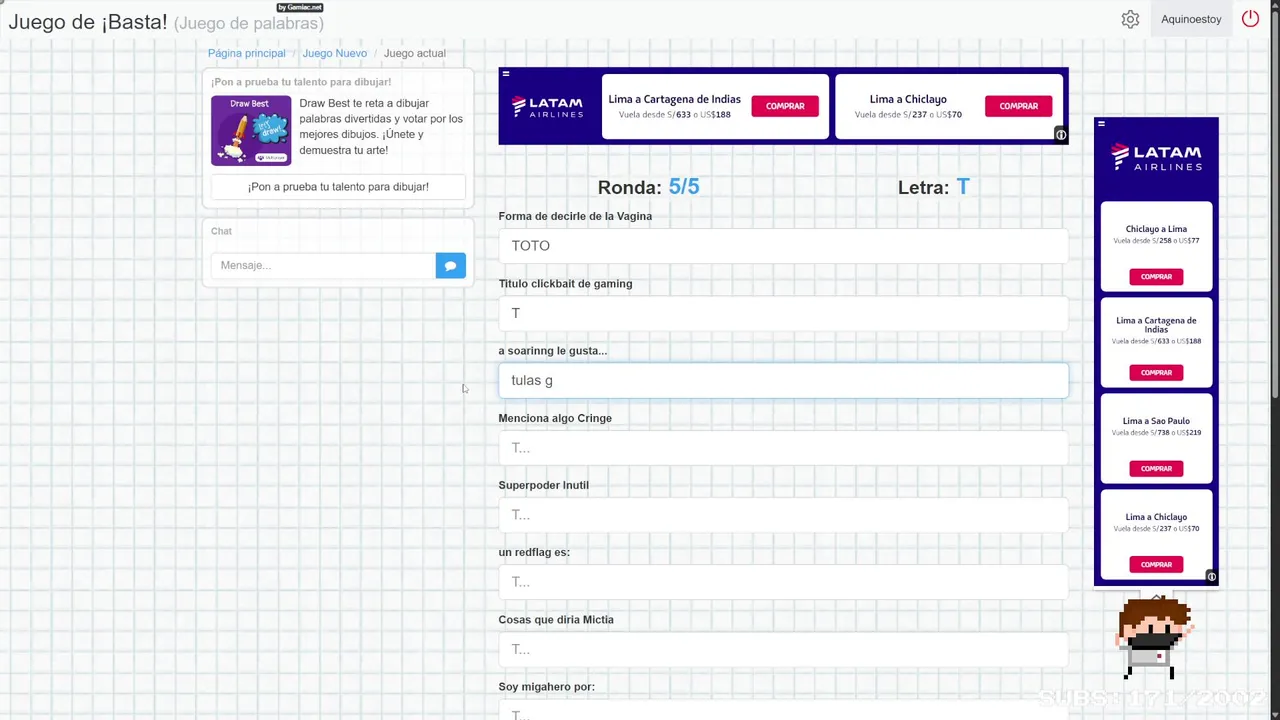Focus the 'Superpoder Inutil' input

click(x=783, y=515)
